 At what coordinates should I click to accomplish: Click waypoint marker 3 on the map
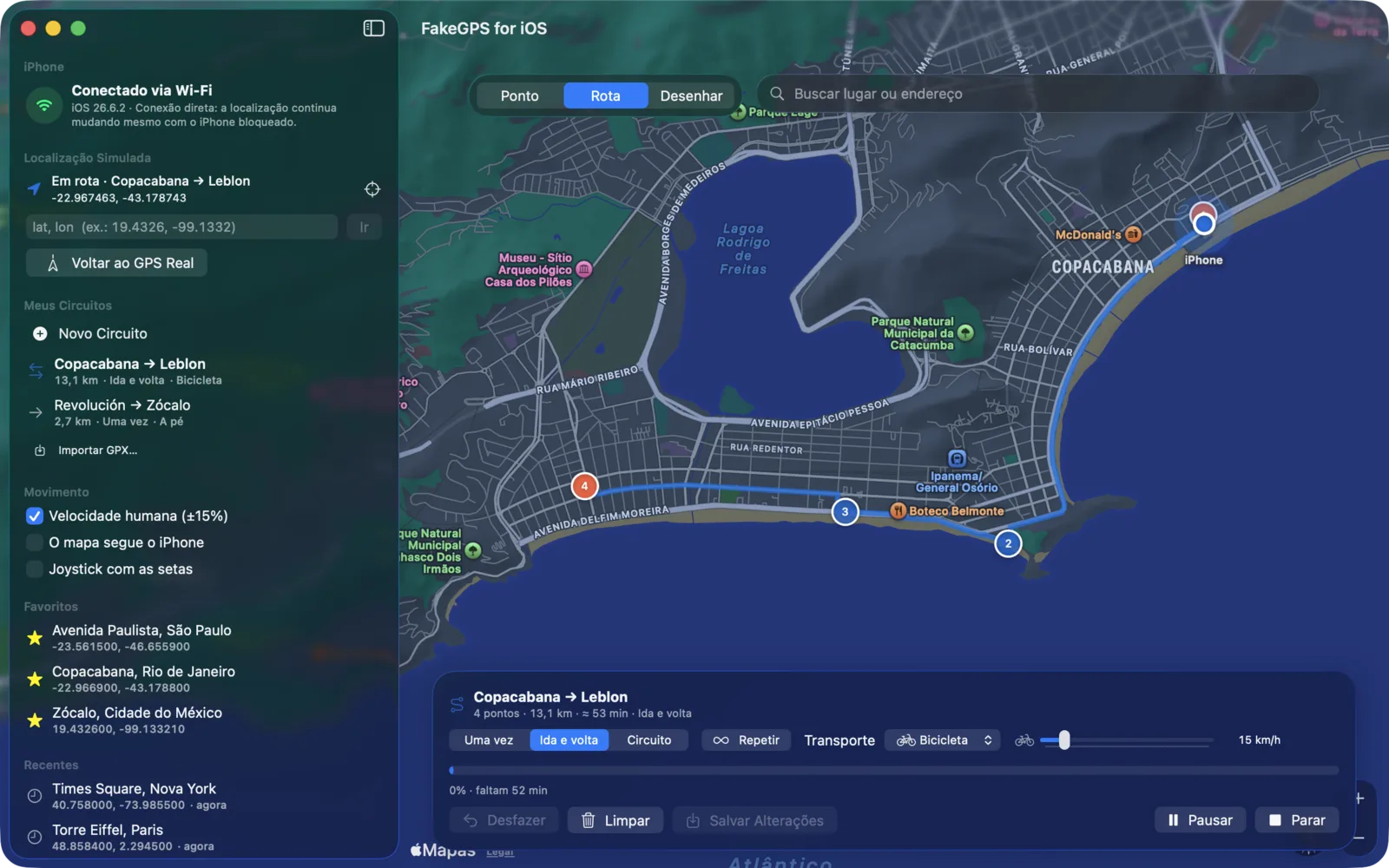[x=845, y=512]
